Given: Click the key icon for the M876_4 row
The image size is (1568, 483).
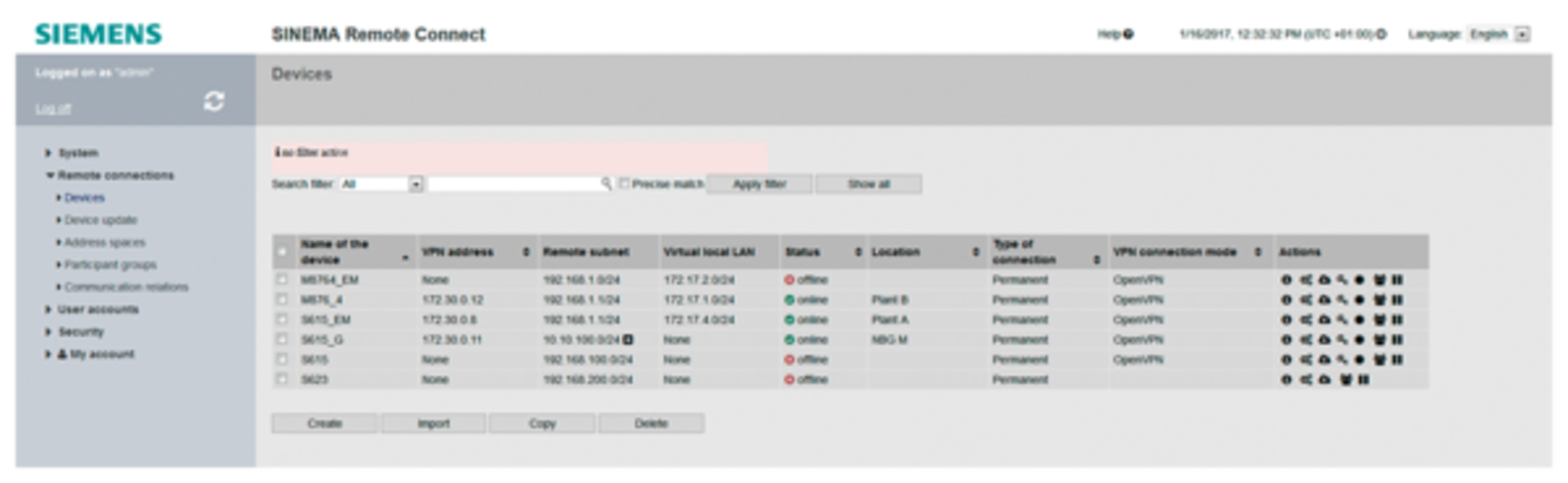Looking at the screenshot, I should [1342, 300].
